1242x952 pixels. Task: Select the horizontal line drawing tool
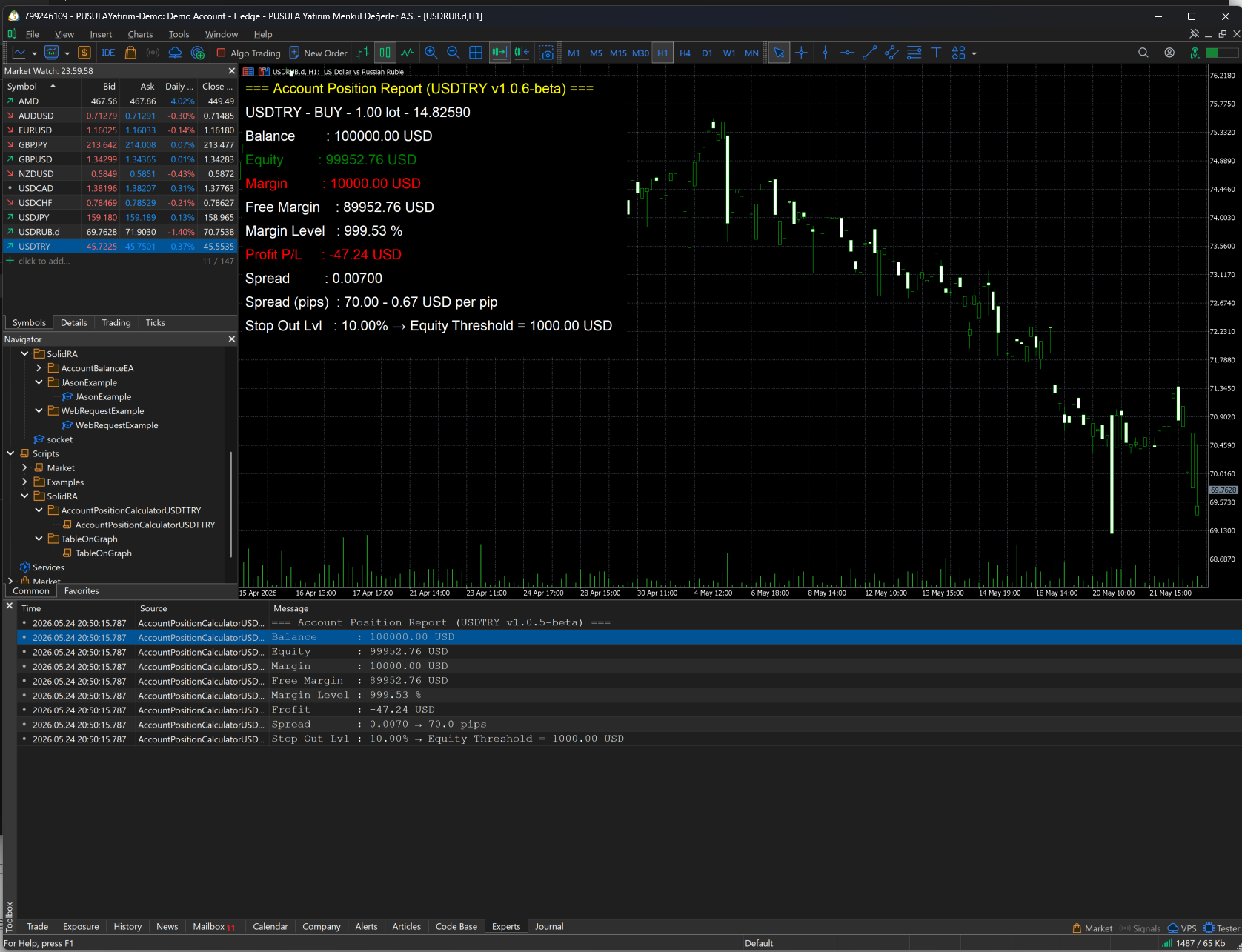(x=847, y=53)
